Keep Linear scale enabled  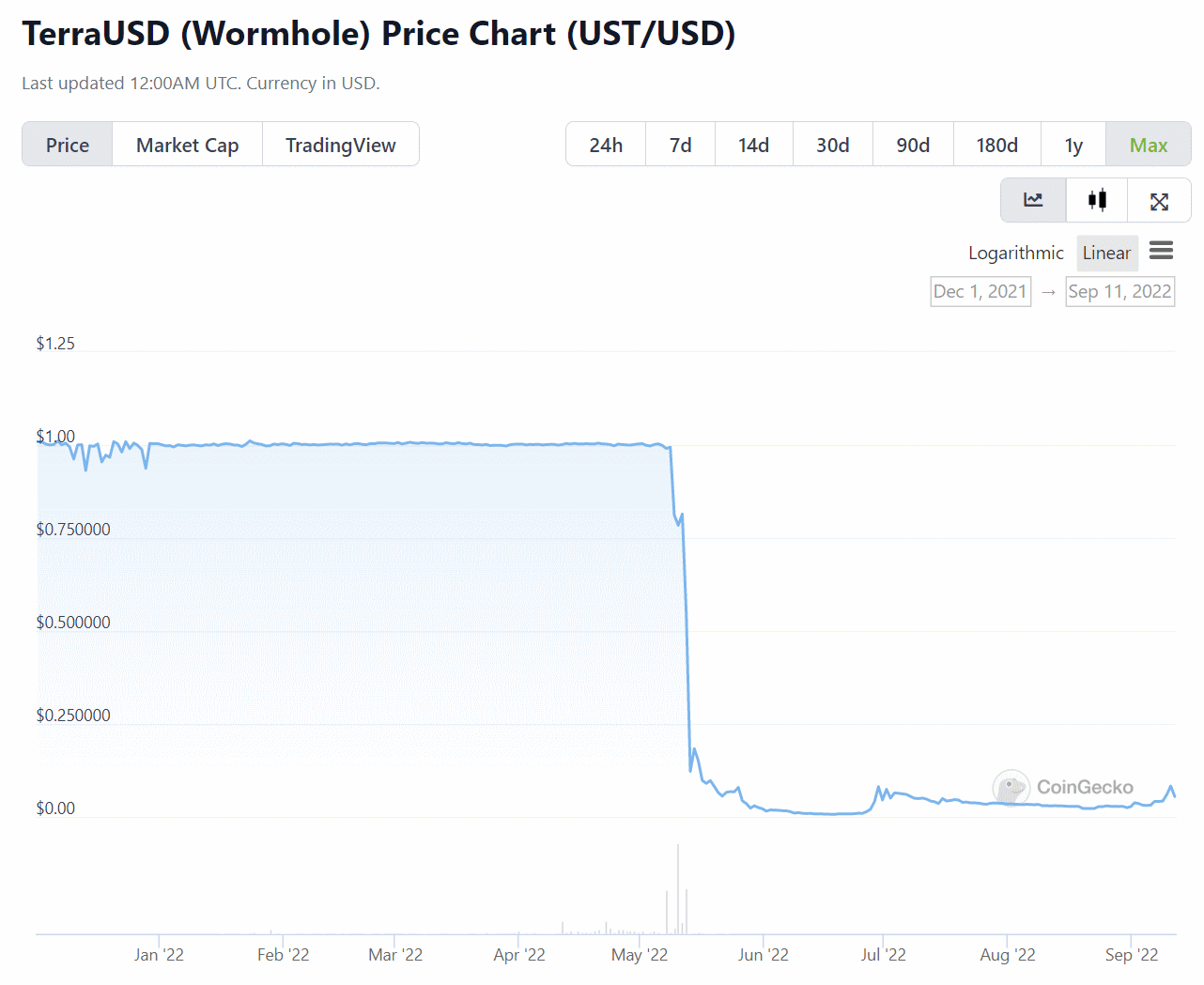(1106, 253)
